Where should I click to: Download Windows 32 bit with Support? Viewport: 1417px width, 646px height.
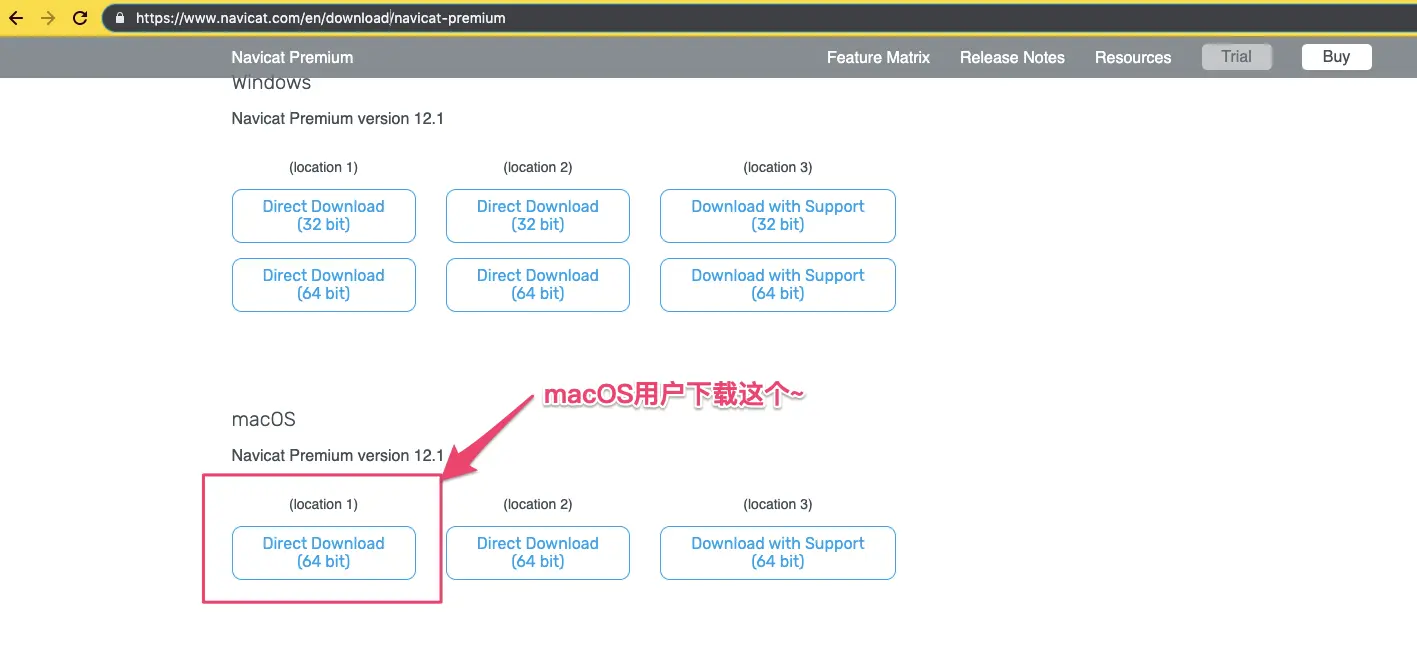(x=778, y=216)
